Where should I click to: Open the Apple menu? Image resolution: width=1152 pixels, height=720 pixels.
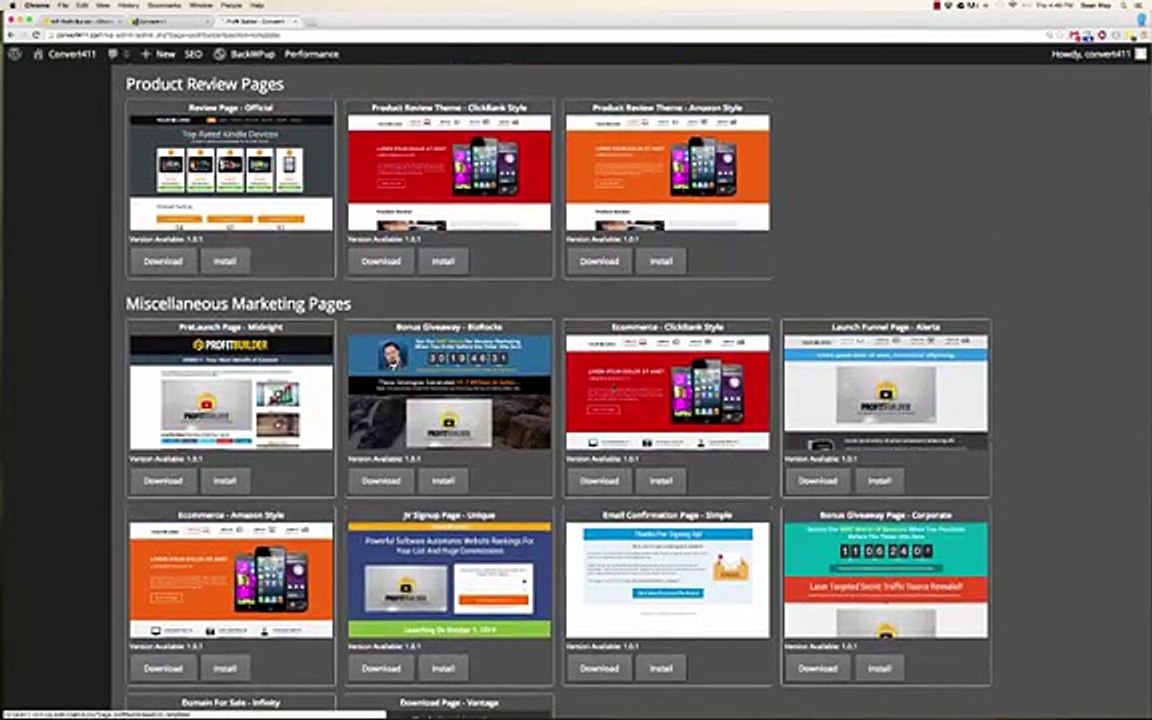12,5
